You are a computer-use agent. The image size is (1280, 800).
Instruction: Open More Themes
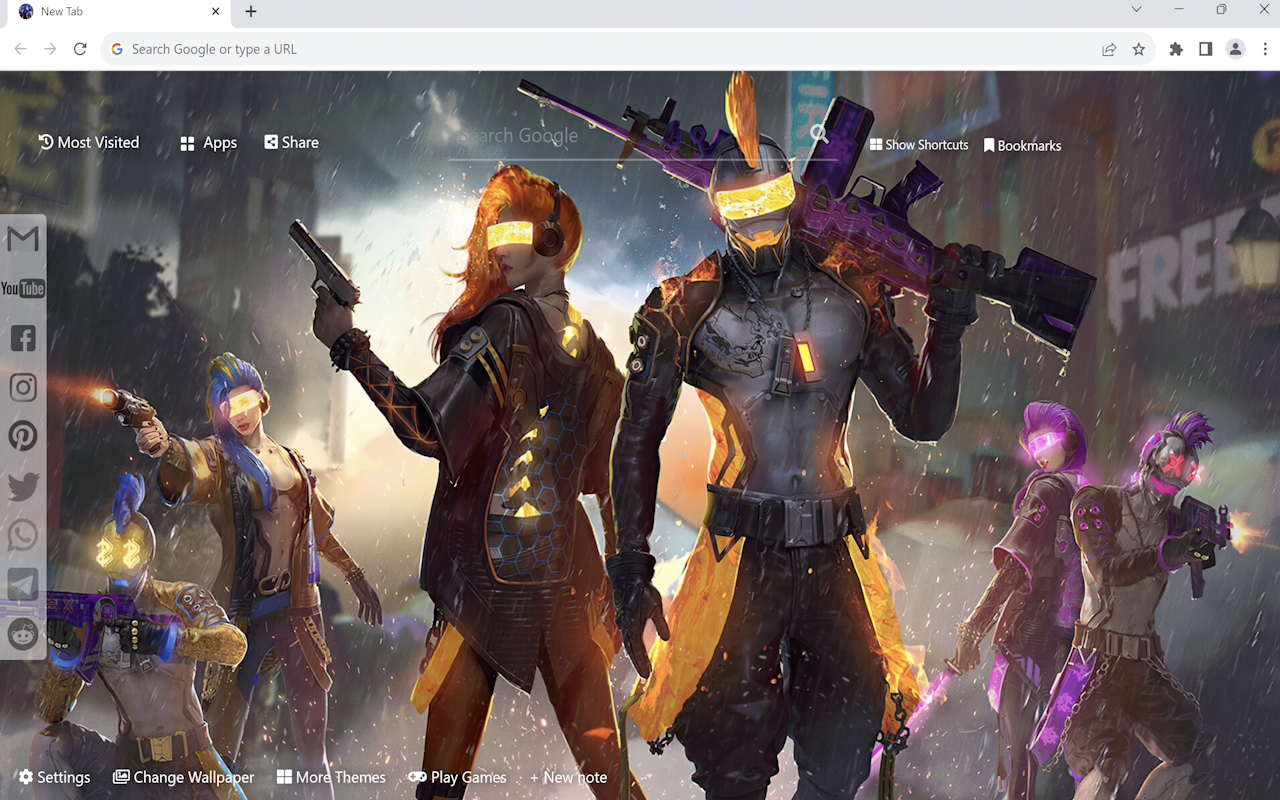point(331,777)
